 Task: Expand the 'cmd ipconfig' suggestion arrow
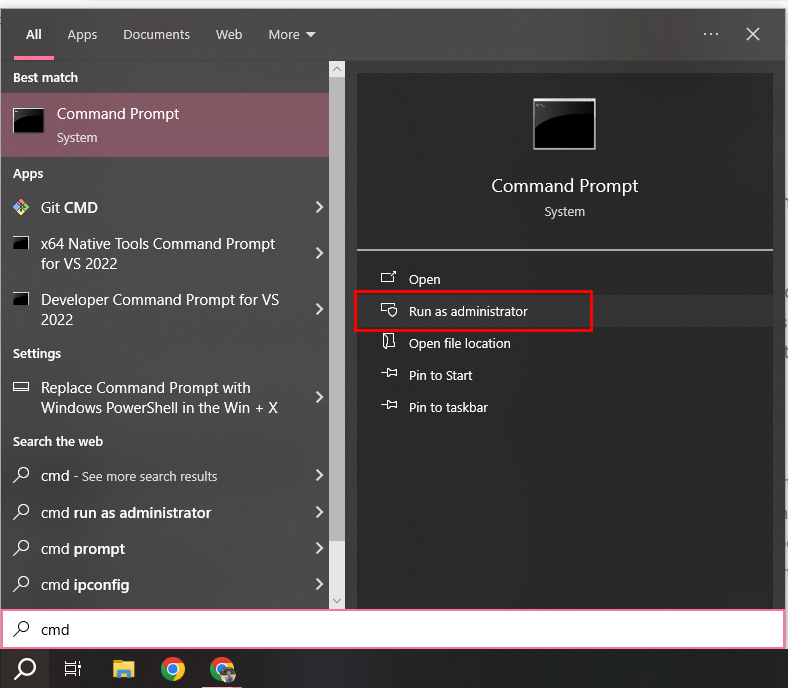(x=319, y=584)
